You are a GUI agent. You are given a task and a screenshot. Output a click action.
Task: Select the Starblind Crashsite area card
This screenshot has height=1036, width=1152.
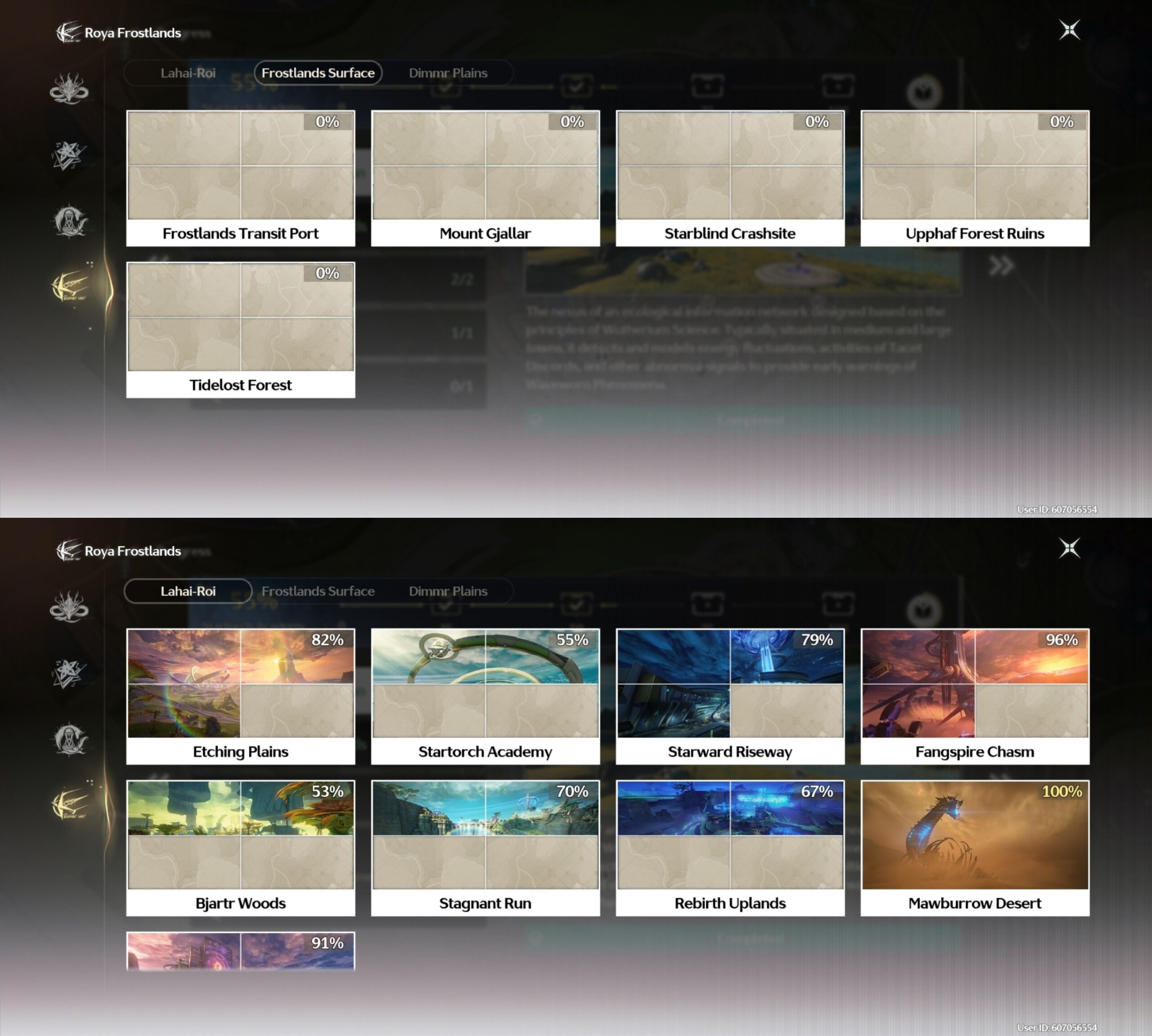point(730,178)
